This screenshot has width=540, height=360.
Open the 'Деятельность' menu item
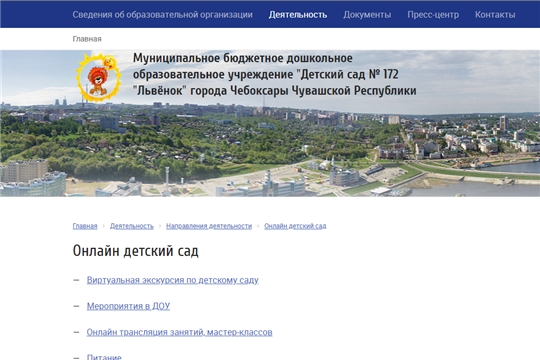tap(298, 15)
